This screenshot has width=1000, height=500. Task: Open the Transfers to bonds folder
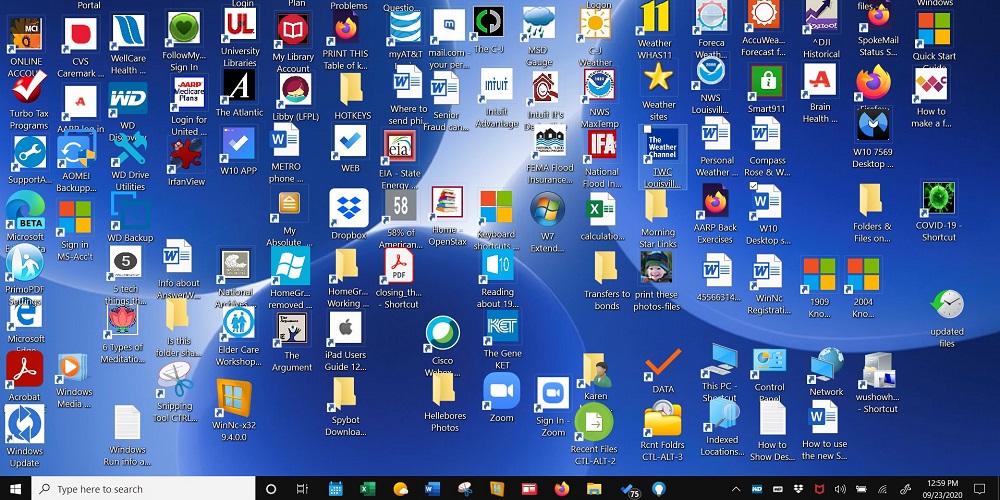[606, 268]
